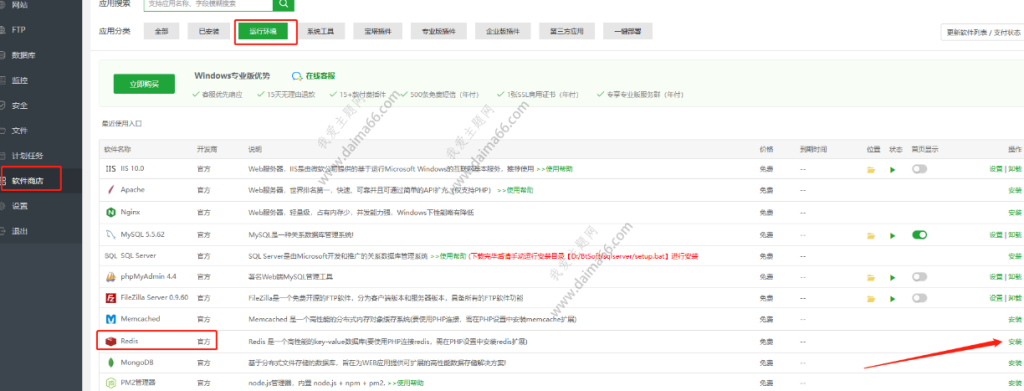Click 设置 for IIS 10.0
Image resolution: width=1024 pixels, height=391 pixels.
click(x=995, y=169)
